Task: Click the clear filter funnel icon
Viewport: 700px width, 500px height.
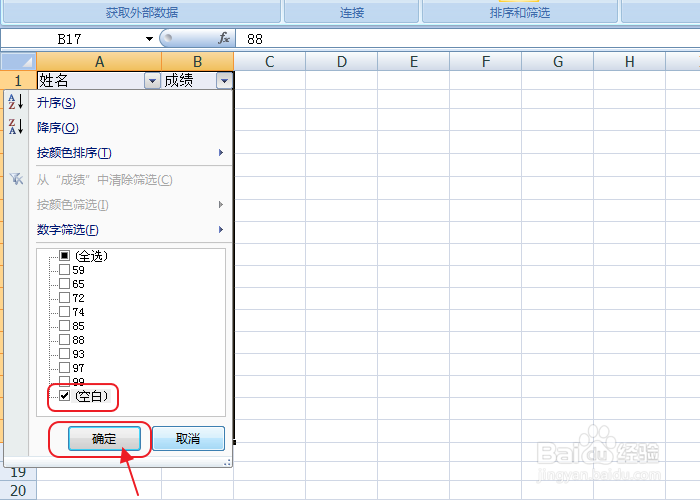Action: click(x=16, y=179)
